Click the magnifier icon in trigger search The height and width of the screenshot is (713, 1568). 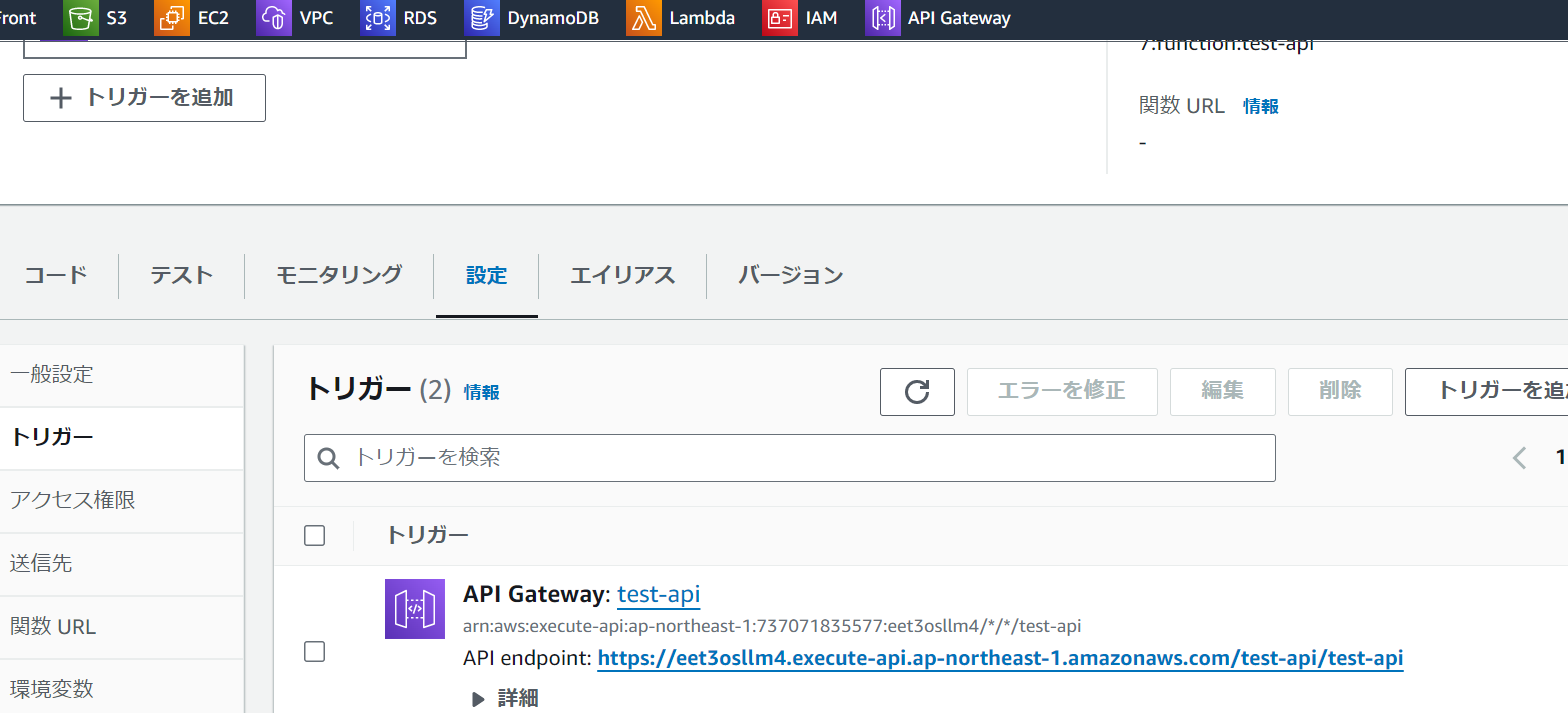328,458
